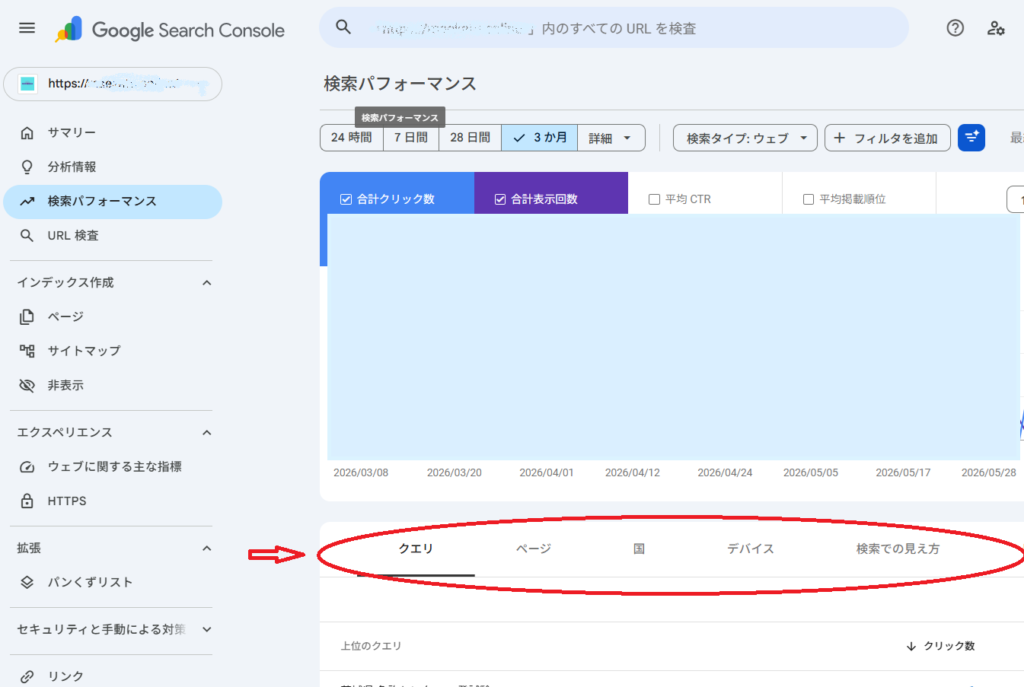Click the URL inspection search field
Image resolution: width=1024 pixels, height=687 pixels.
pyautogui.click(x=614, y=28)
